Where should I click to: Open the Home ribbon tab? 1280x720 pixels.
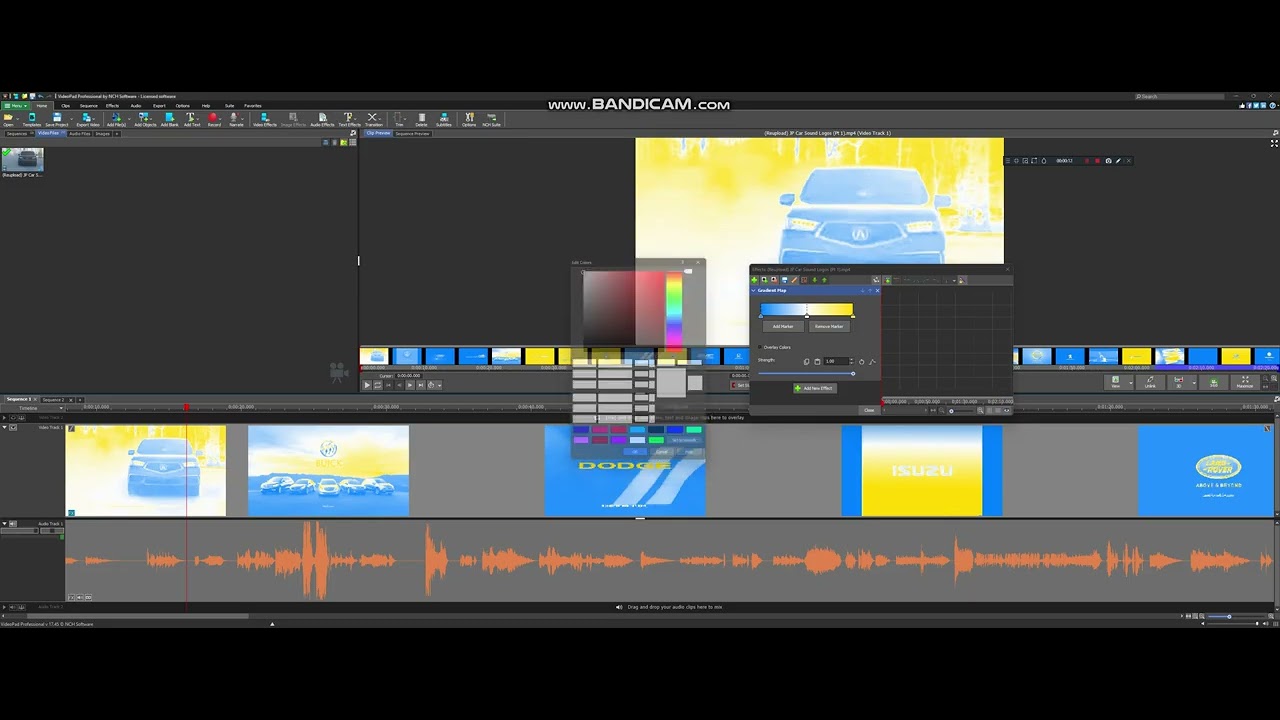coord(42,106)
